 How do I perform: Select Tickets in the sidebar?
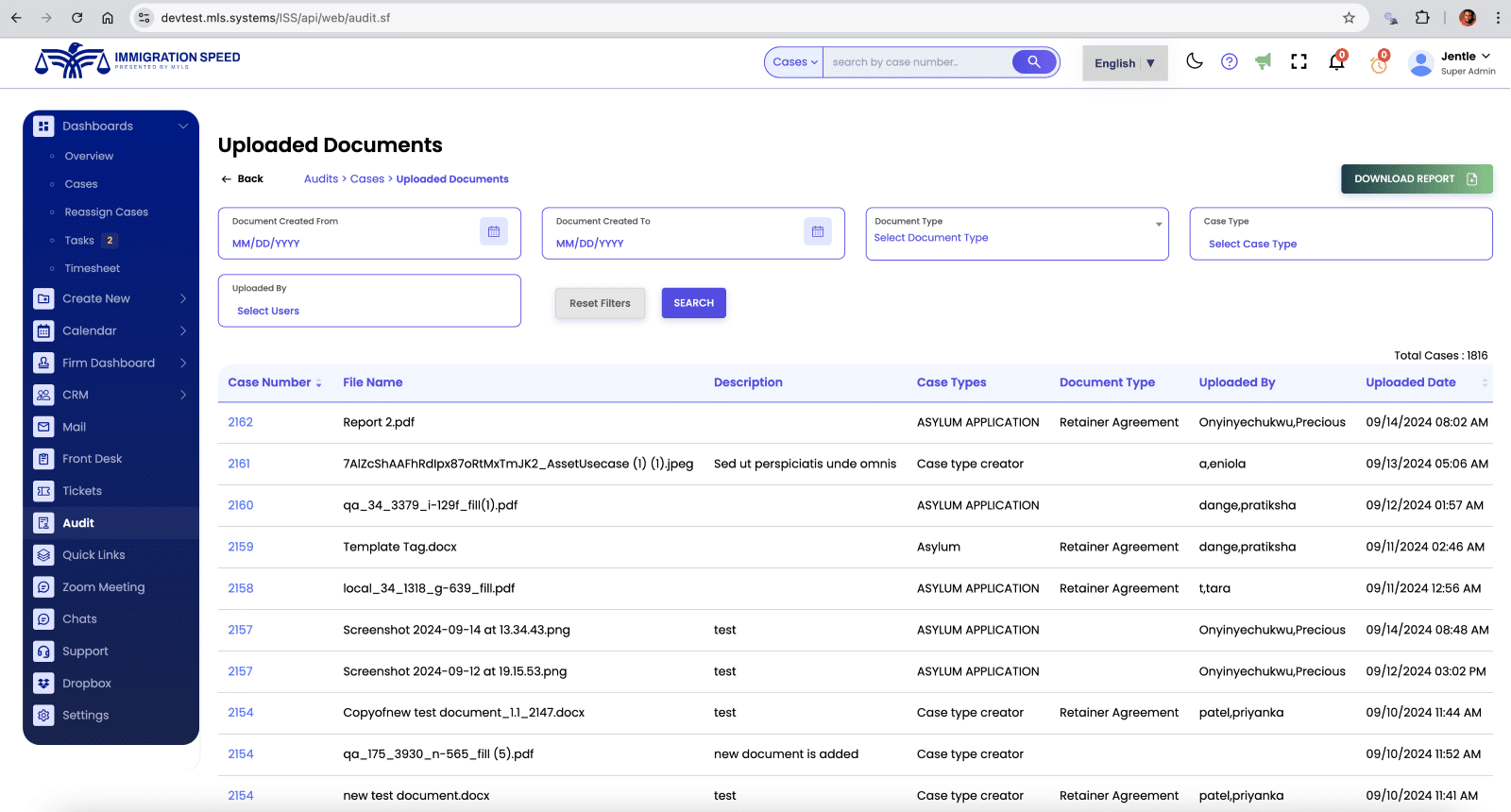[82, 491]
